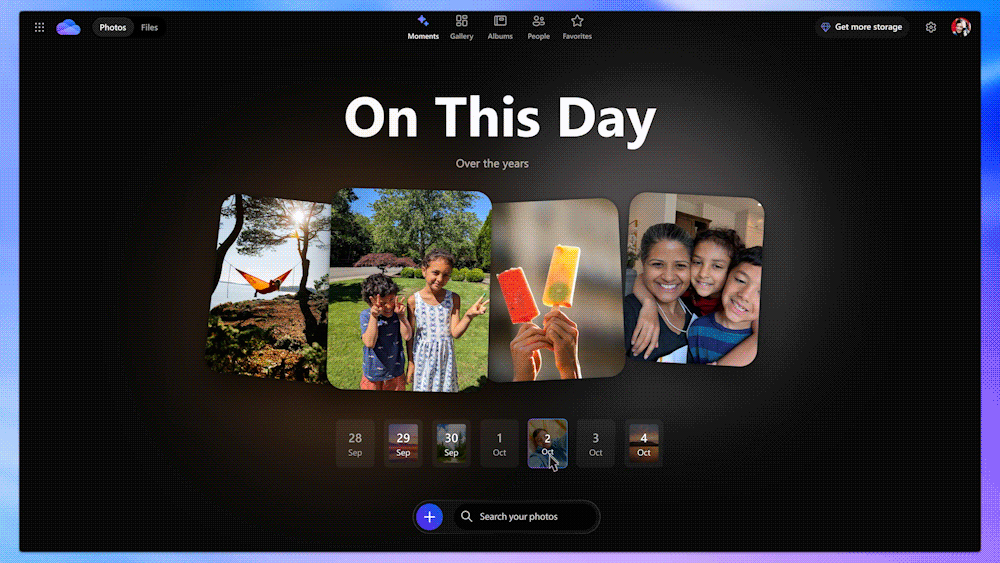Image resolution: width=1000 pixels, height=563 pixels.
Task: Click Get more storage button
Action: (861, 27)
